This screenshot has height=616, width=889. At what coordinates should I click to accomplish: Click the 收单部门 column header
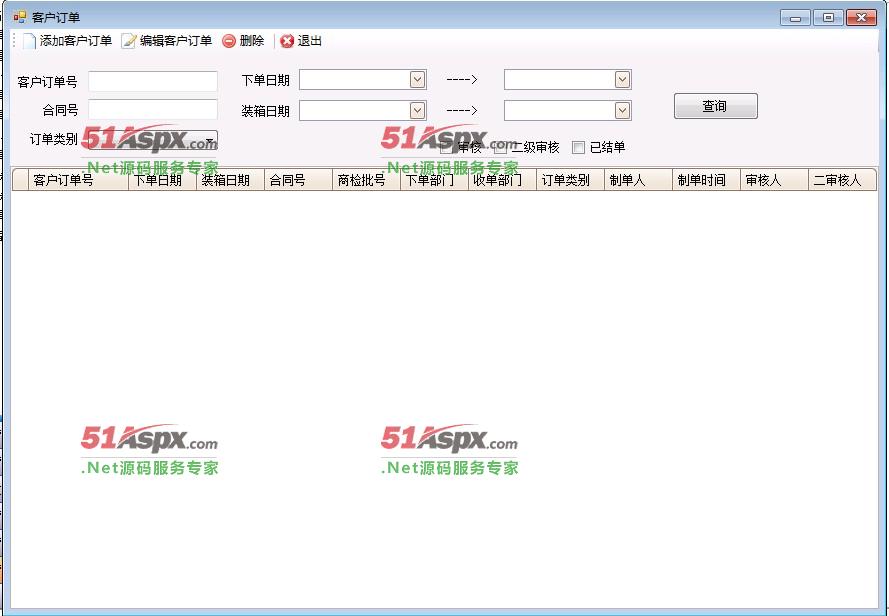click(503, 180)
